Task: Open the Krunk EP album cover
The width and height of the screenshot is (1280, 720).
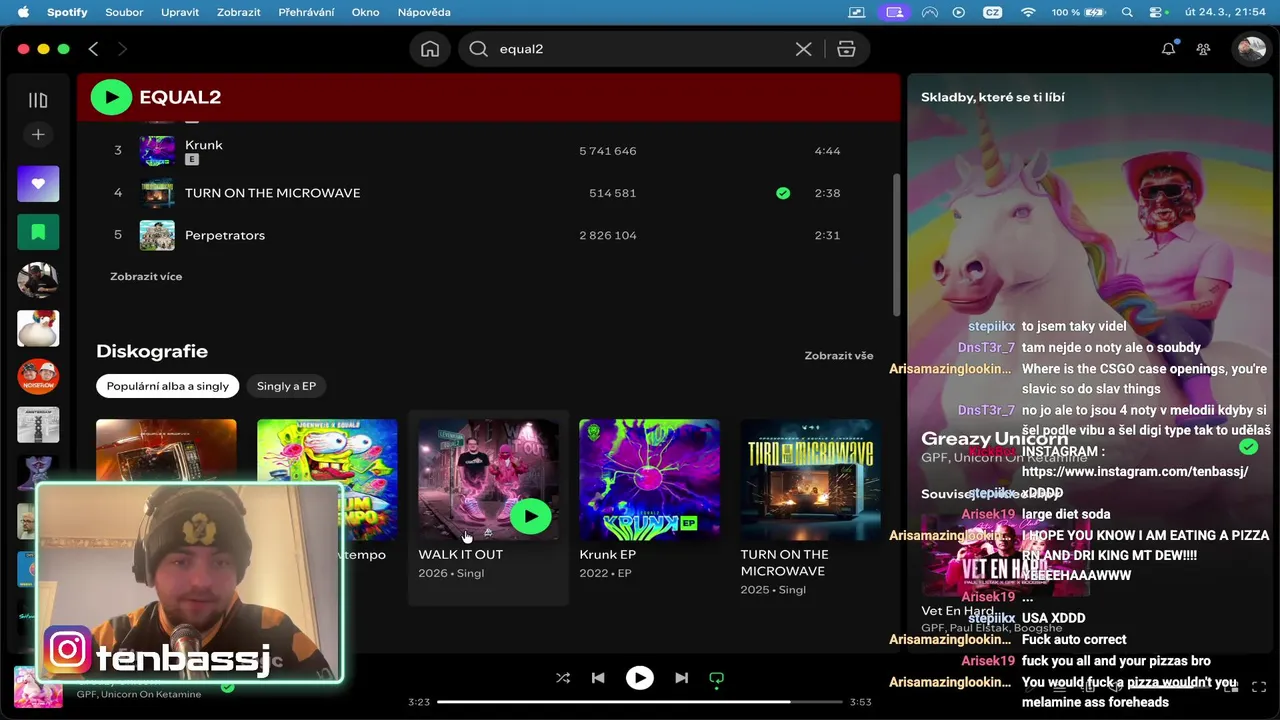Action: pyautogui.click(x=649, y=479)
